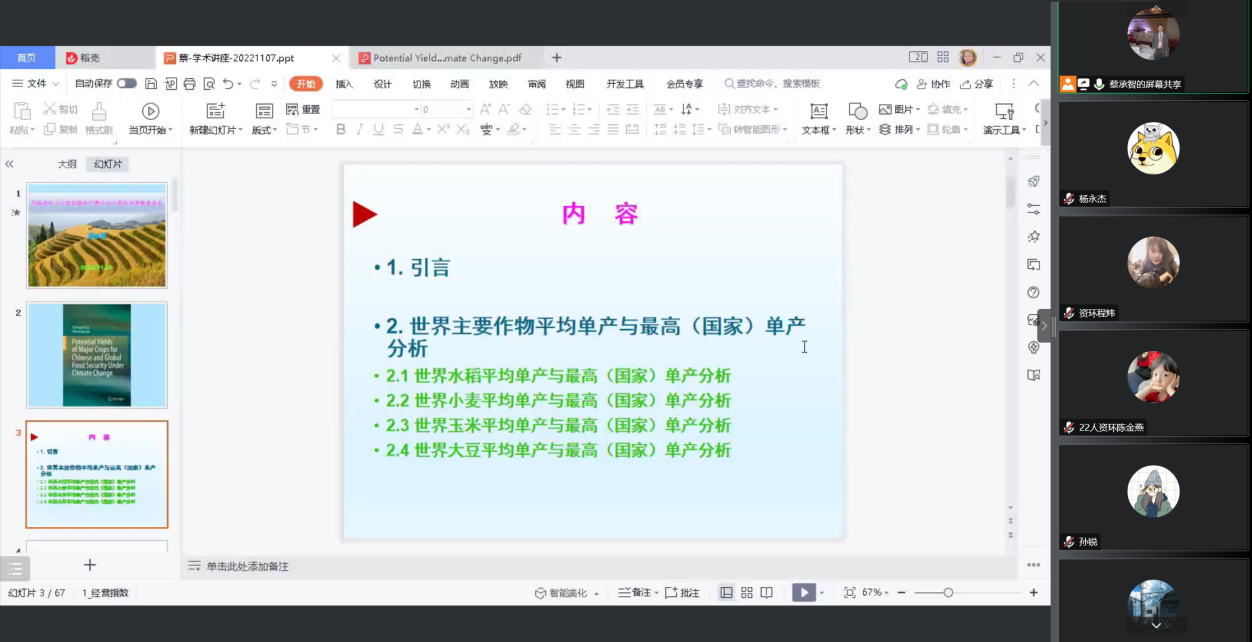Viewport: 1252px width, 642px height.
Task: Adjust the zoom slider in status bar
Action: pyautogui.click(x=948, y=593)
